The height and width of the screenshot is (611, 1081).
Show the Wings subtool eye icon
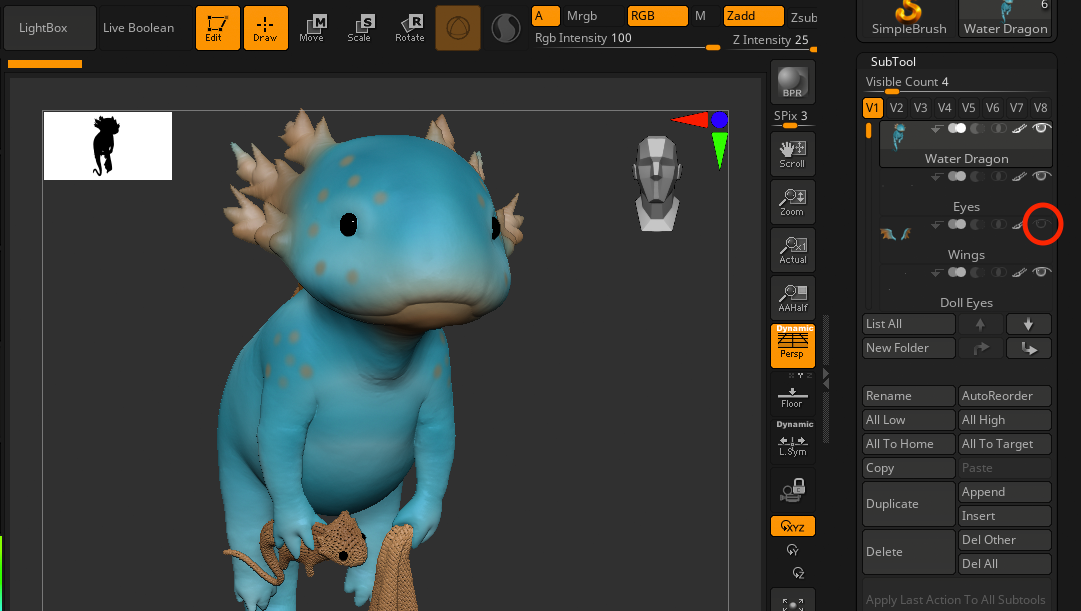point(1042,224)
